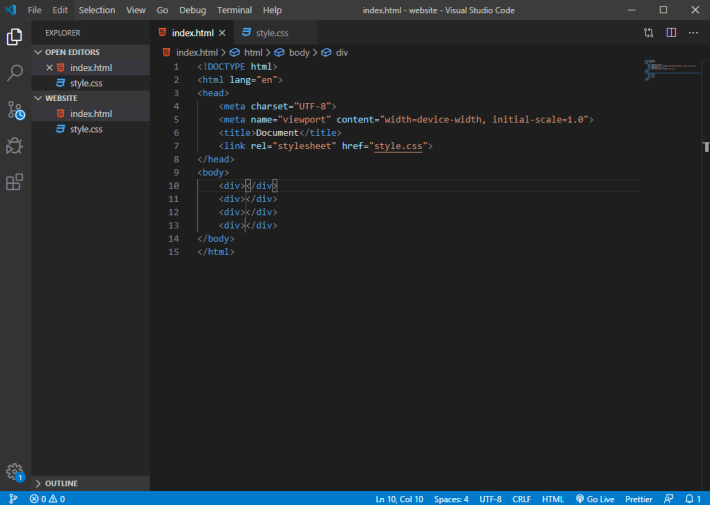Show errors and warnings problems panel
Screen dimensions: 710x505
(x=47, y=499)
